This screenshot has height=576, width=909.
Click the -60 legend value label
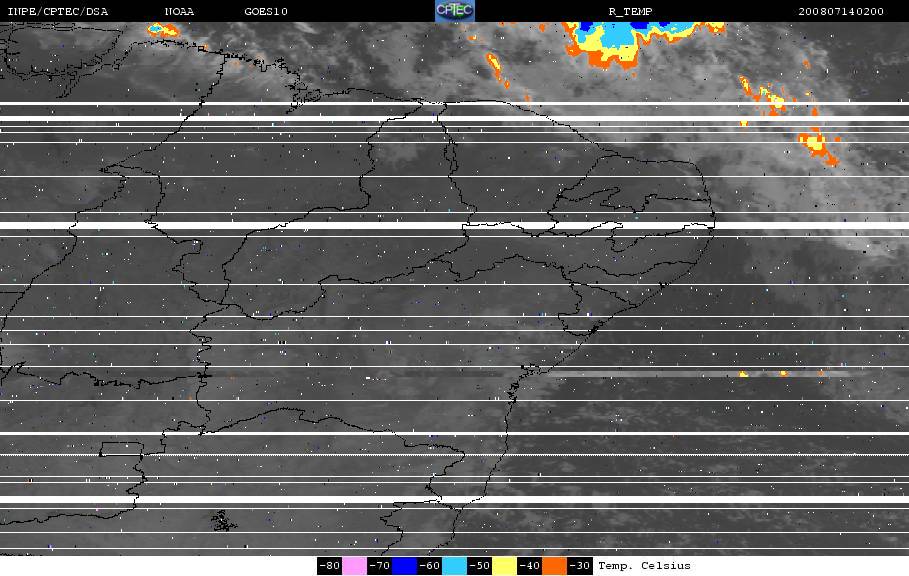click(430, 566)
